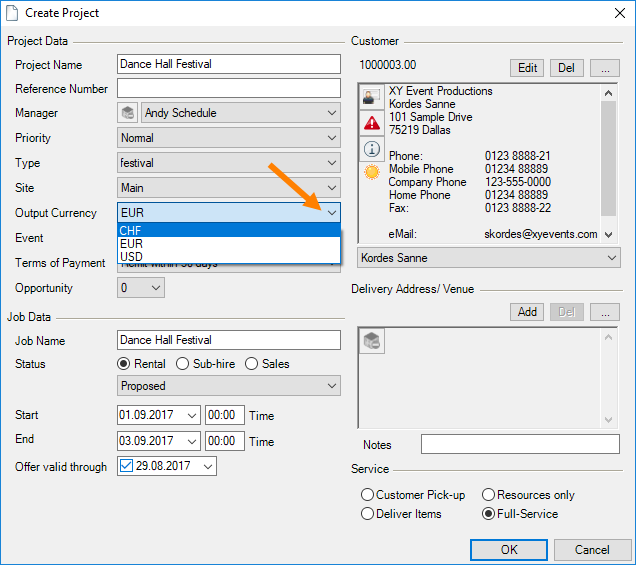Image resolution: width=636 pixels, height=565 pixels.
Task: Click the customer details vertical scrollbar
Action: pyautogui.click(x=607, y=150)
